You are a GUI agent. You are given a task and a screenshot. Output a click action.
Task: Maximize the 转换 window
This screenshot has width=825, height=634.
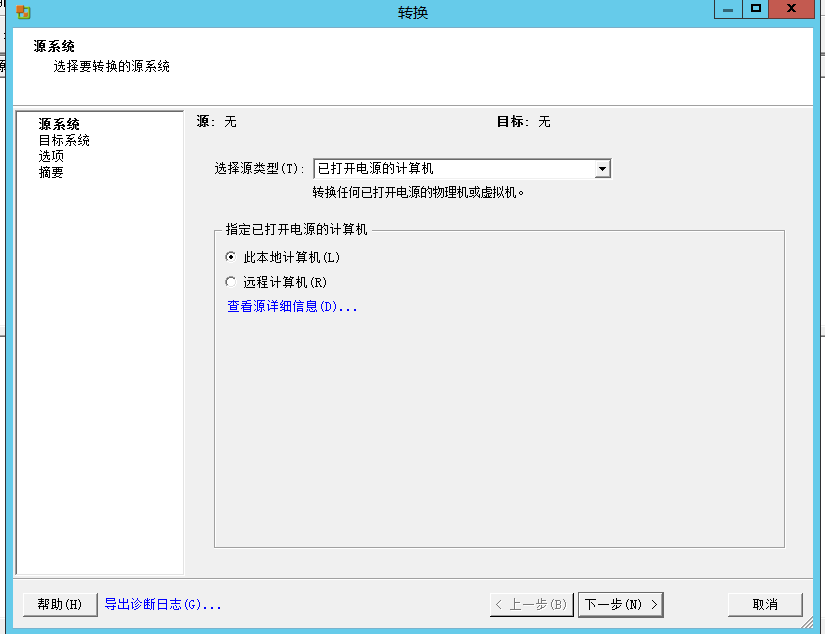[756, 9]
